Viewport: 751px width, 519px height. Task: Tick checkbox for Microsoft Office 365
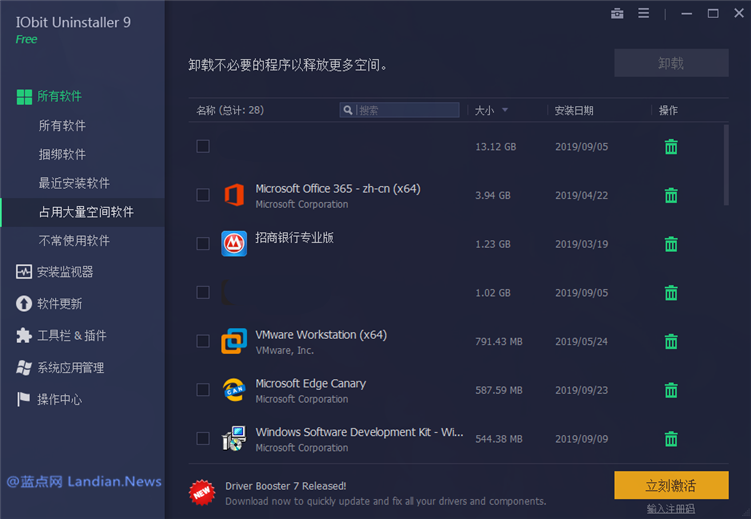click(x=203, y=195)
